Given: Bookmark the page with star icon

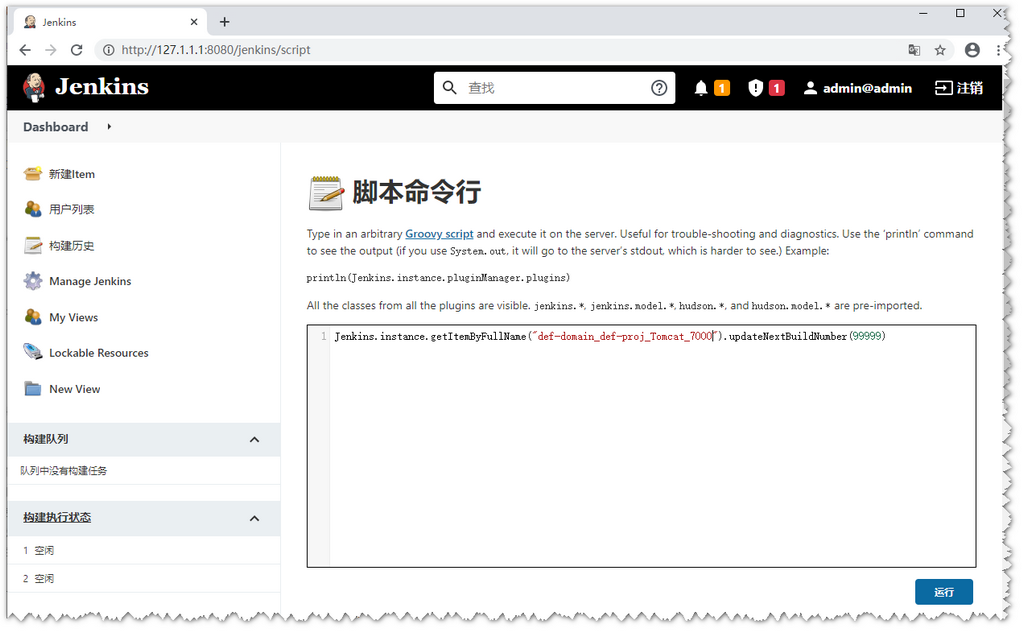Looking at the screenshot, I should (940, 50).
